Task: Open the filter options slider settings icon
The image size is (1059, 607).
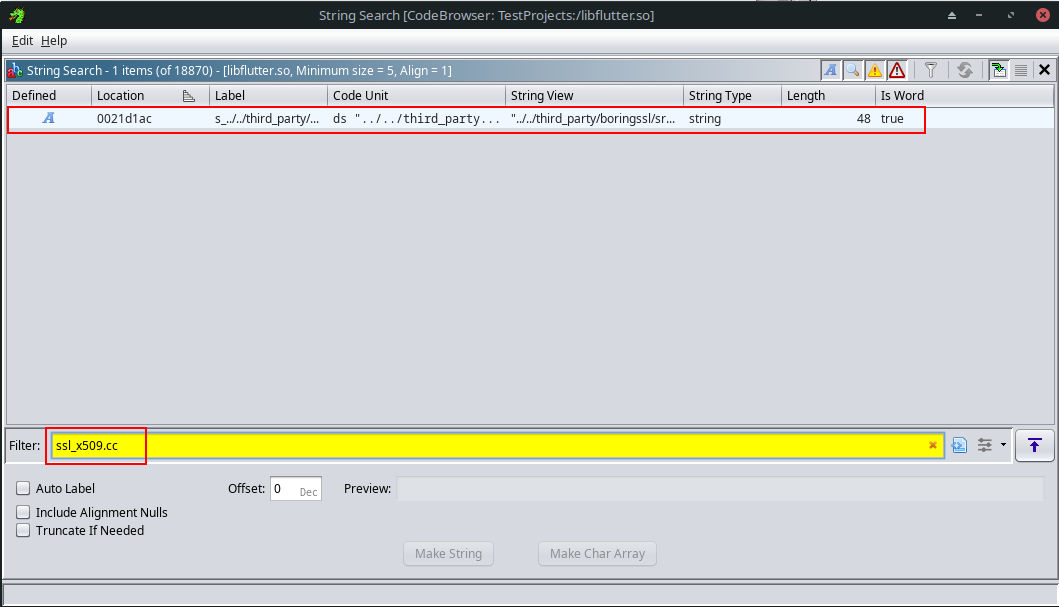Action: pos(985,445)
